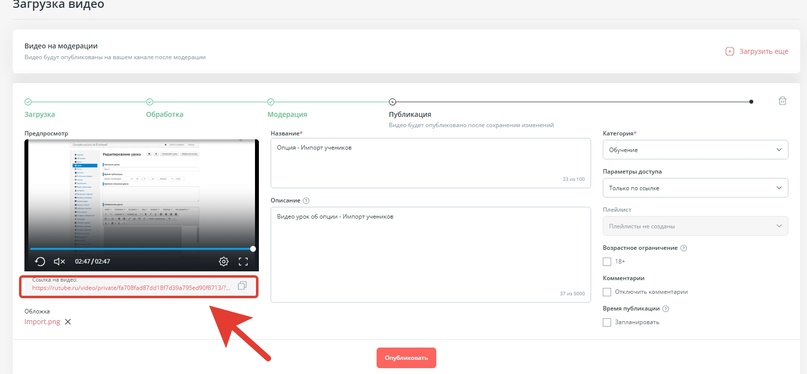Remove Import.png cover with X icon
Image resolution: width=807 pixels, height=374 pixels.
68,322
